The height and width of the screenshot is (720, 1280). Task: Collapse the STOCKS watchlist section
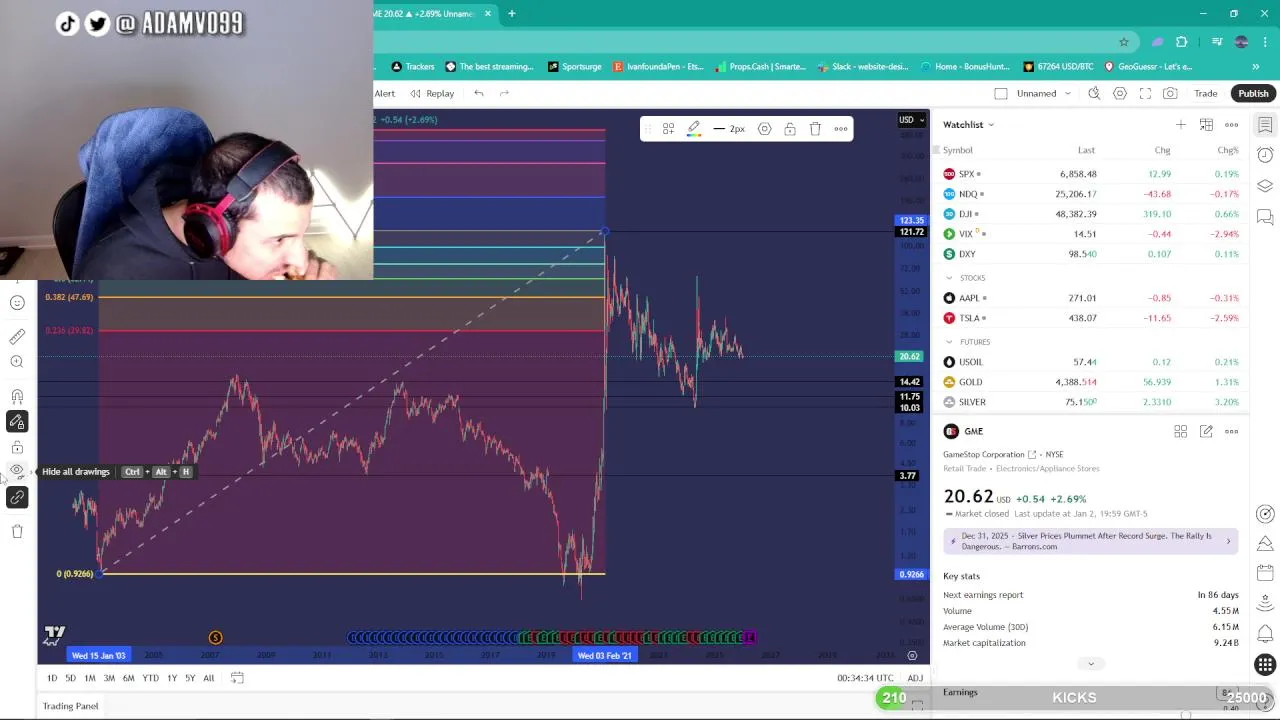[949, 278]
